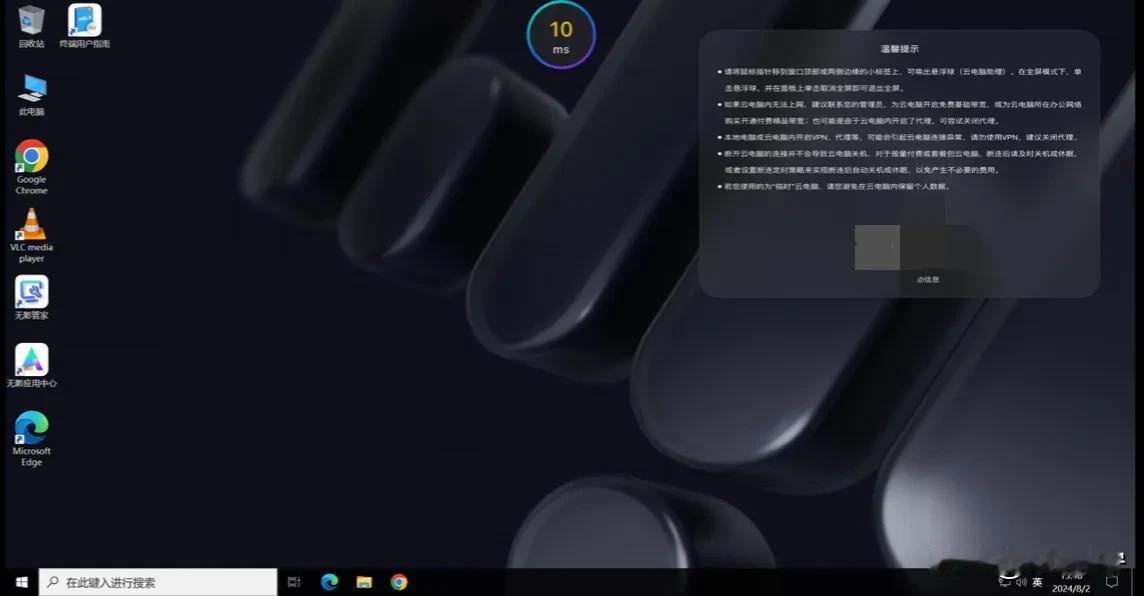The image size is (1144, 596).
Task: Open the 2024/8/2 date and time clock
Action: [1071, 582]
